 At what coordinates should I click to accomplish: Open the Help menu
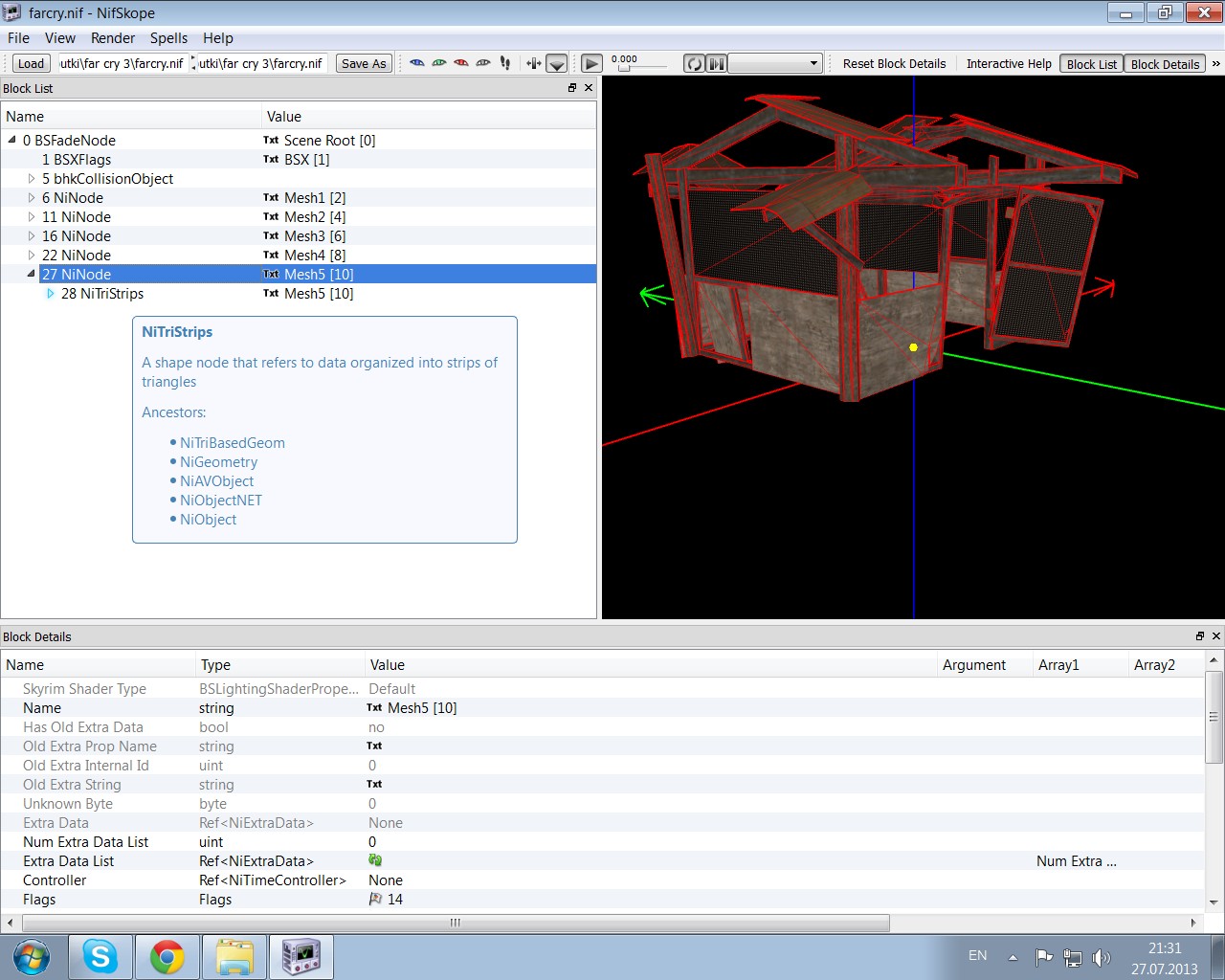pyautogui.click(x=217, y=38)
